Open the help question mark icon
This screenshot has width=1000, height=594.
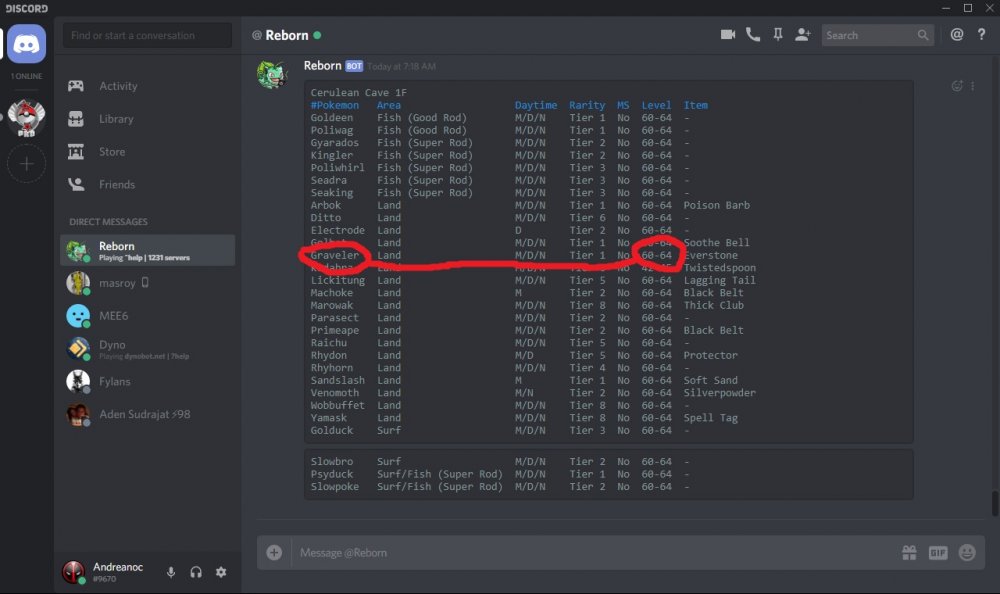tap(982, 35)
